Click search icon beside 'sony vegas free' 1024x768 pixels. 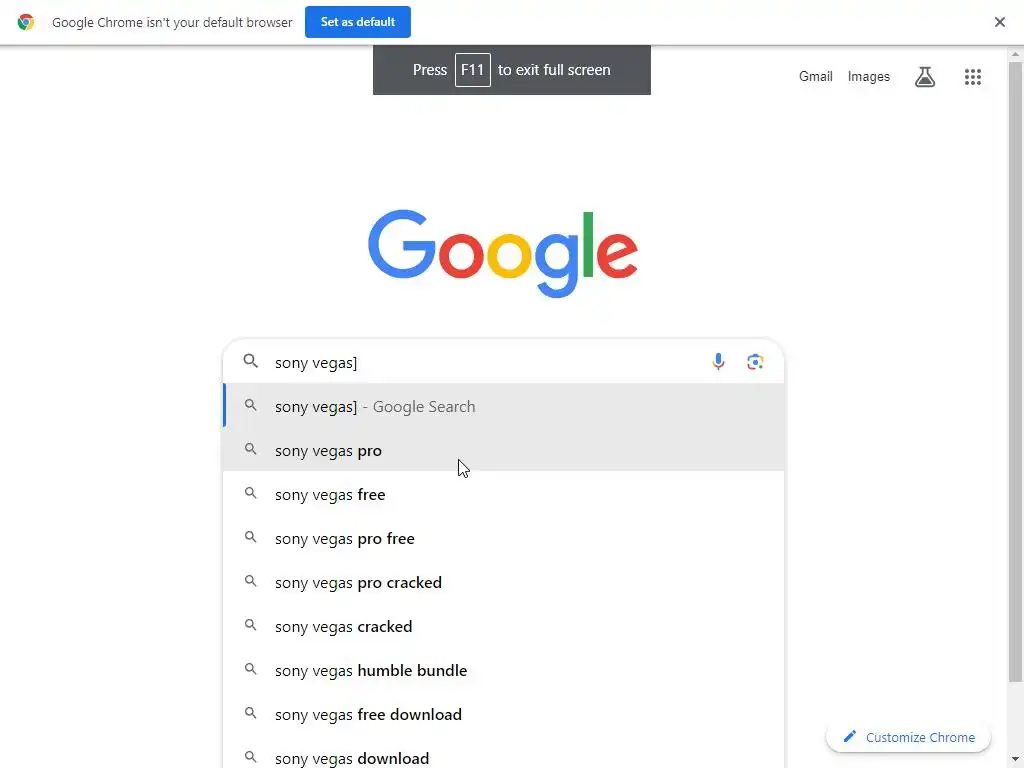click(251, 494)
